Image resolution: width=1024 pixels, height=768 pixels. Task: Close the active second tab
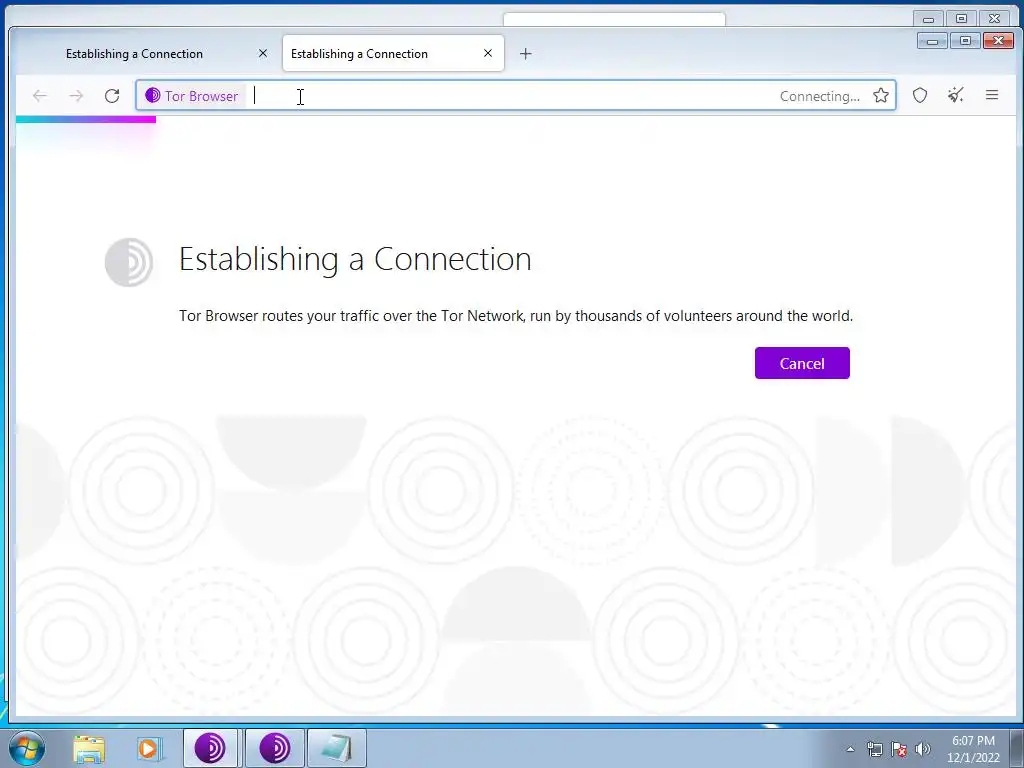[x=488, y=53]
